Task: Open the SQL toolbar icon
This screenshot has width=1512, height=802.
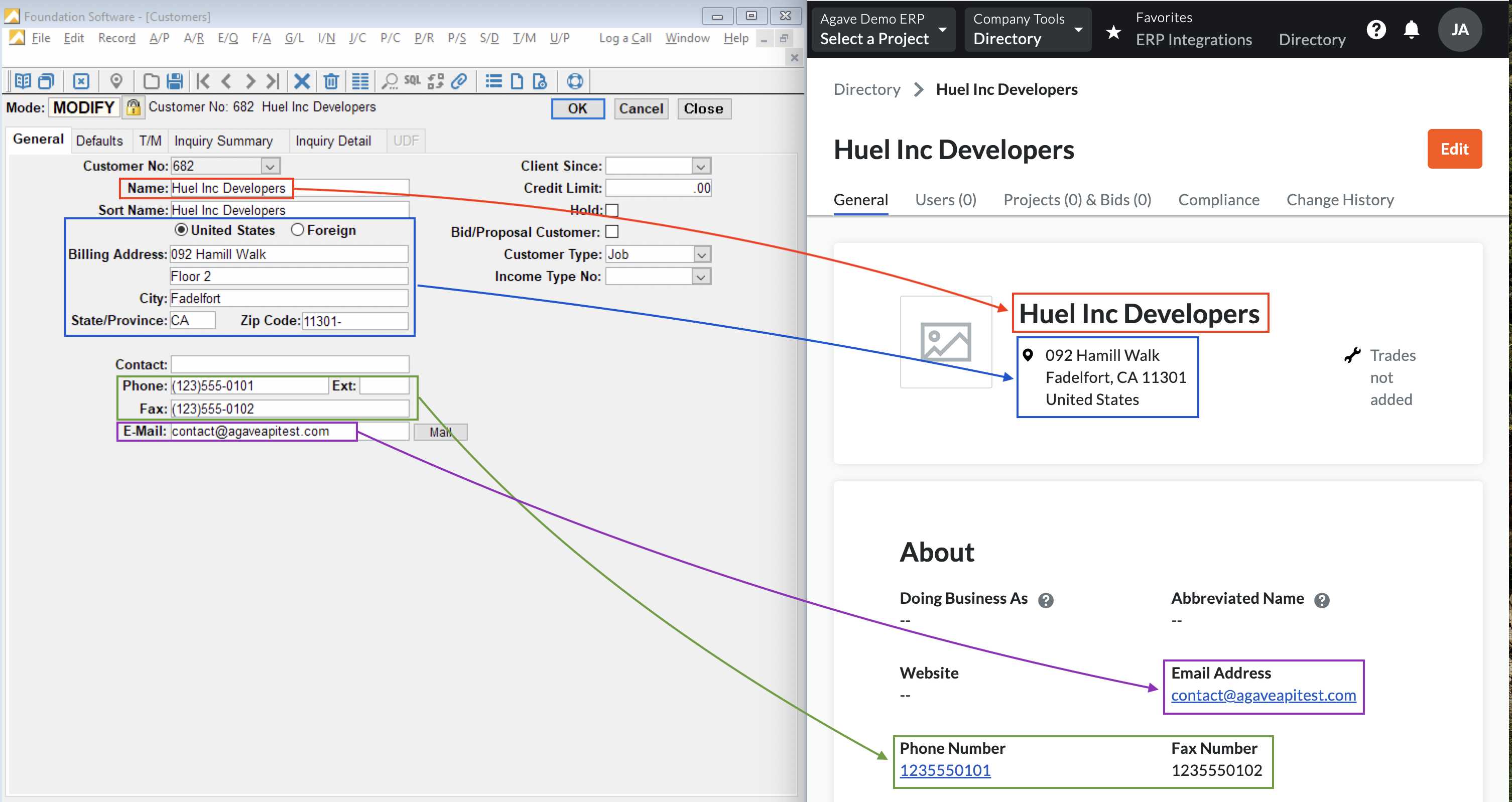Action: click(x=412, y=80)
